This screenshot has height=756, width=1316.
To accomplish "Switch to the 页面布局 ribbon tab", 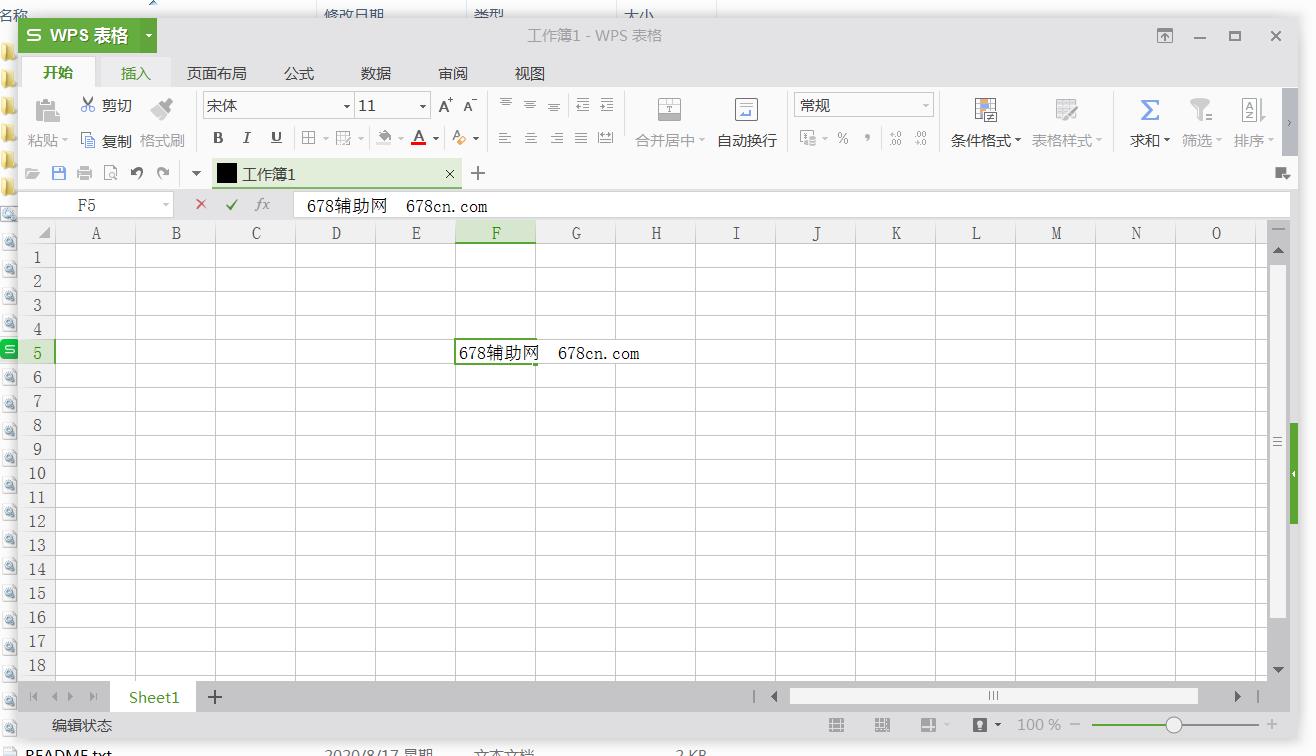I will coord(217,73).
